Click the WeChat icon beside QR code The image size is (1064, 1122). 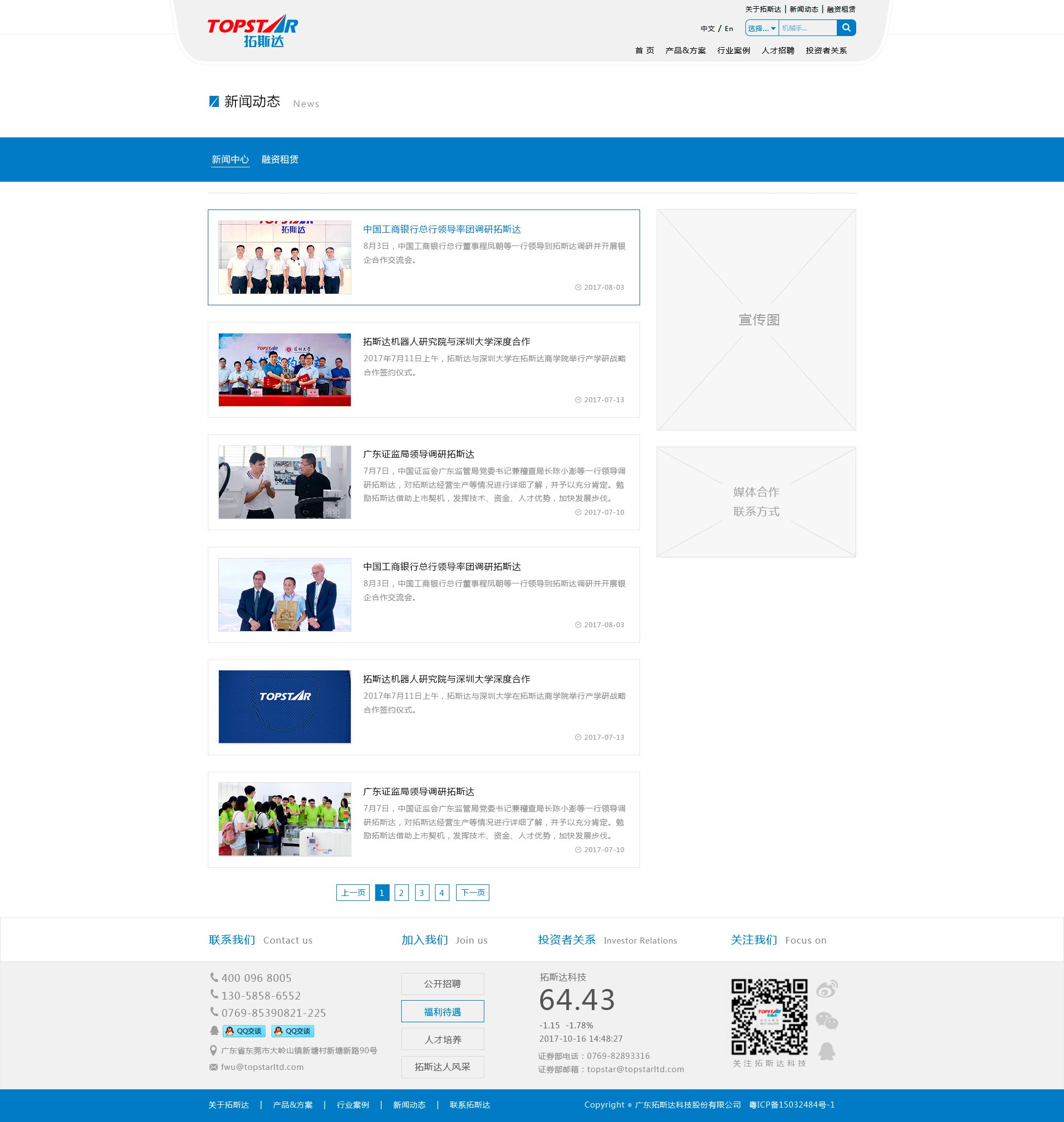coord(827,1021)
